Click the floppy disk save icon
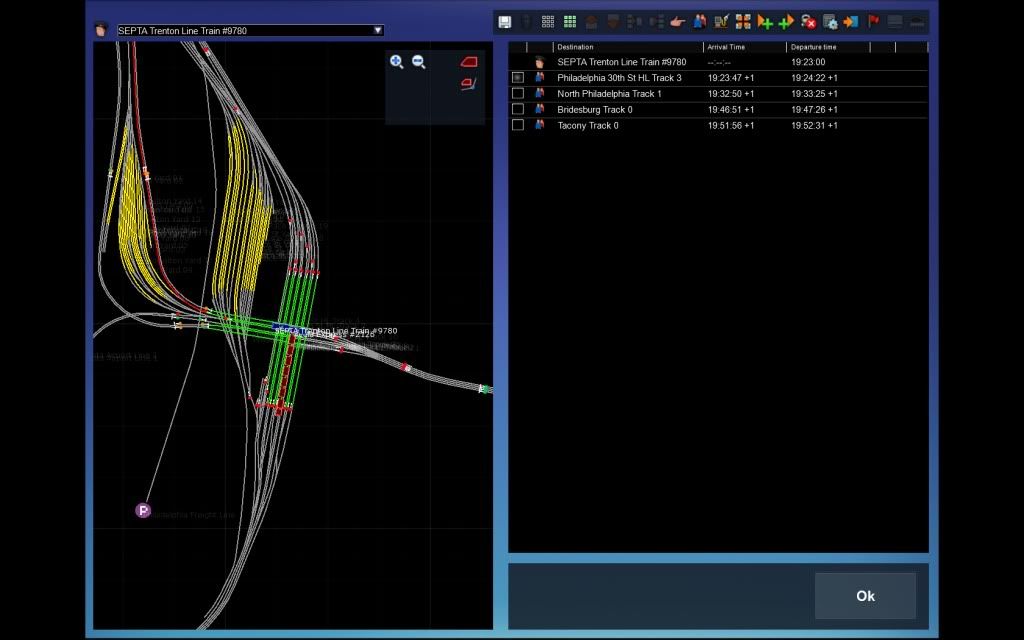Screen dimensions: 1024x640 (505, 22)
